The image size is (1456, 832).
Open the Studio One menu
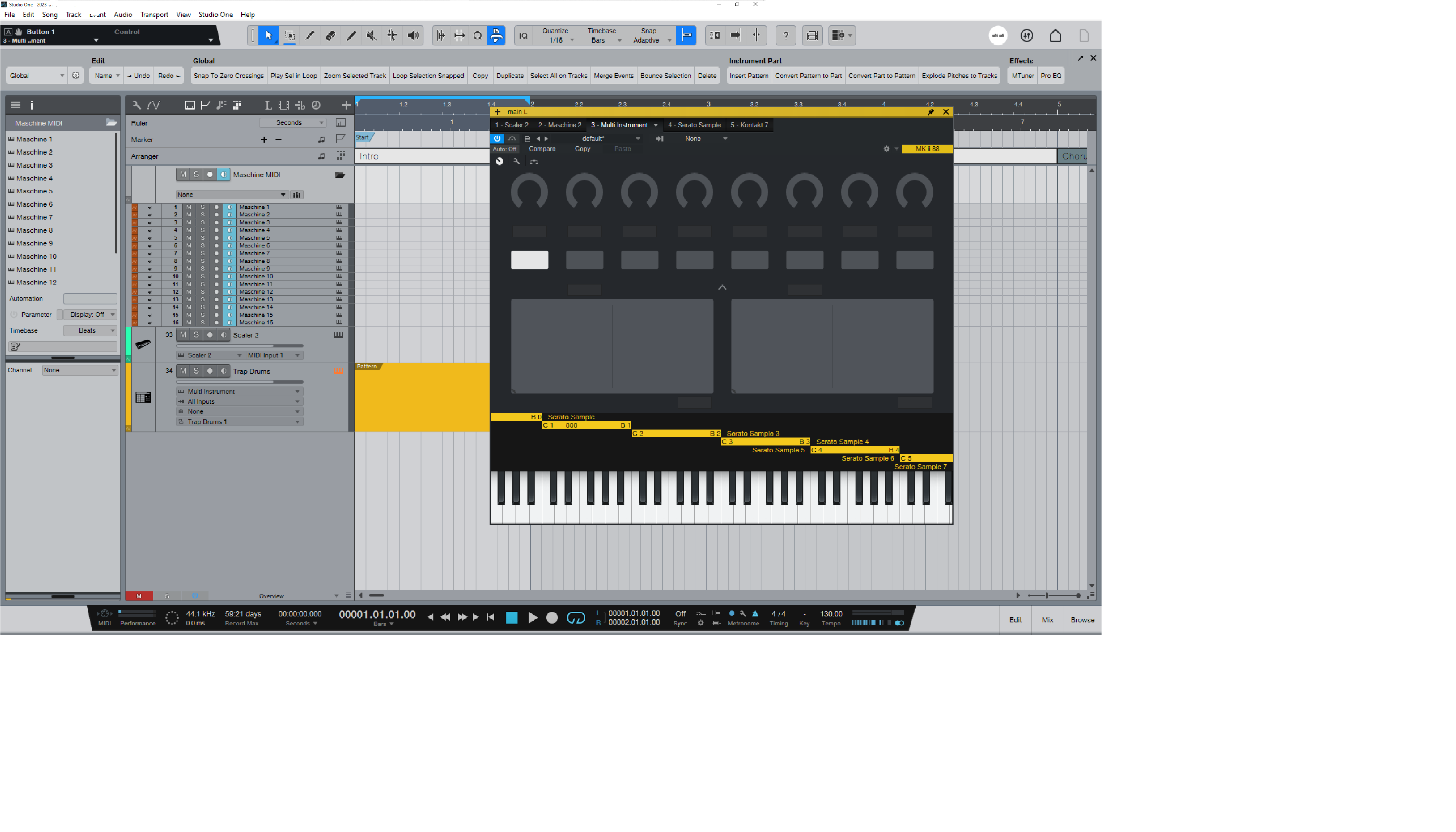click(x=216, y=14)
